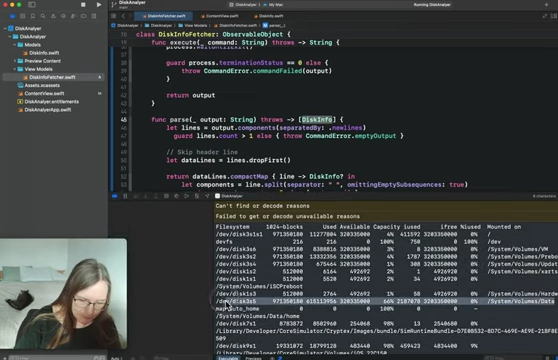Open the Source Control navigator

coord(22,16)
